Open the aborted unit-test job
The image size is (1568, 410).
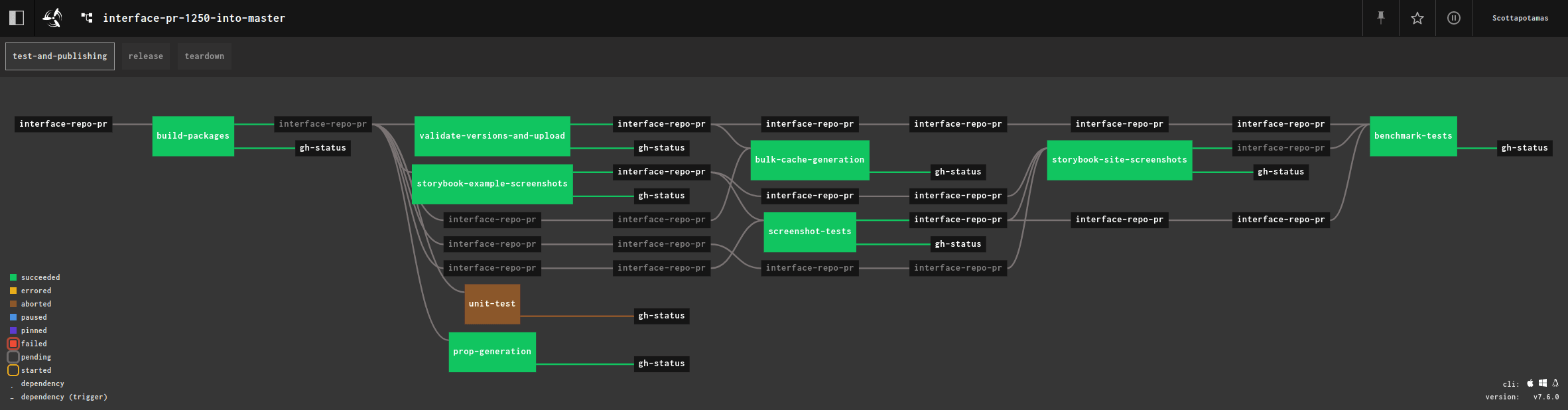(x=492, y=304)
